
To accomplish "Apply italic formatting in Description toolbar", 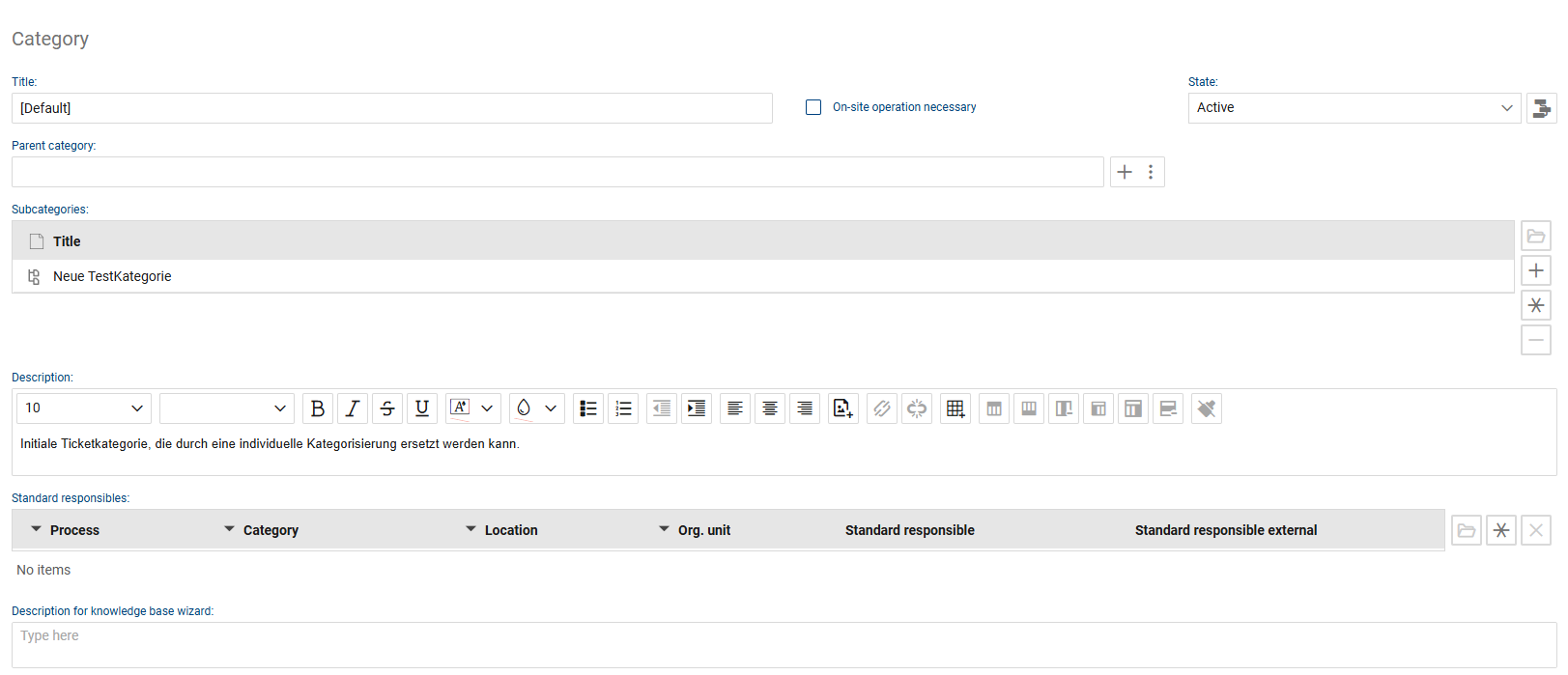I will 353,408.
